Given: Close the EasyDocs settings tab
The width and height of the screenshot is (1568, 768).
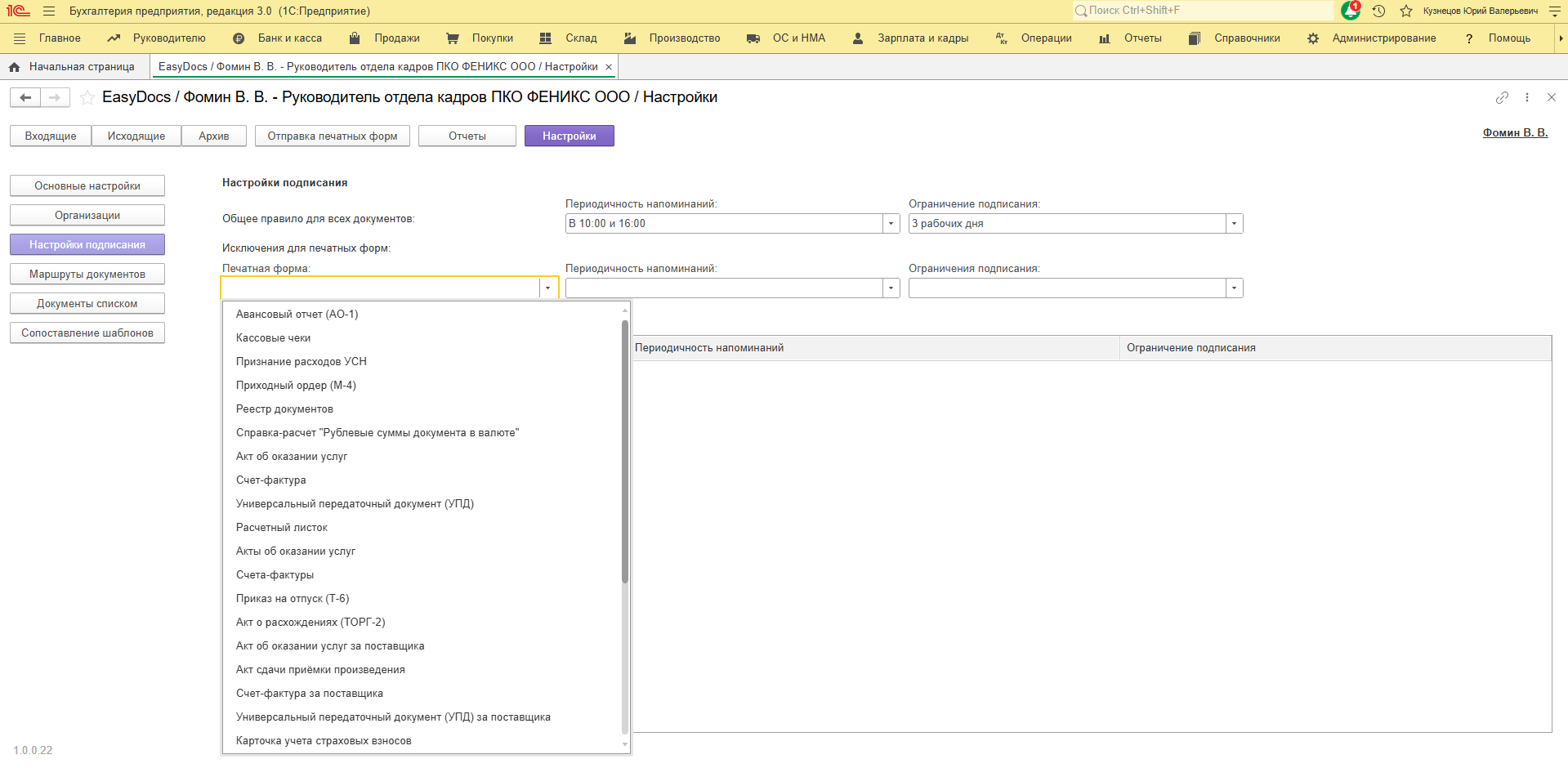Looking at the screenshot, I should (608, 67).
